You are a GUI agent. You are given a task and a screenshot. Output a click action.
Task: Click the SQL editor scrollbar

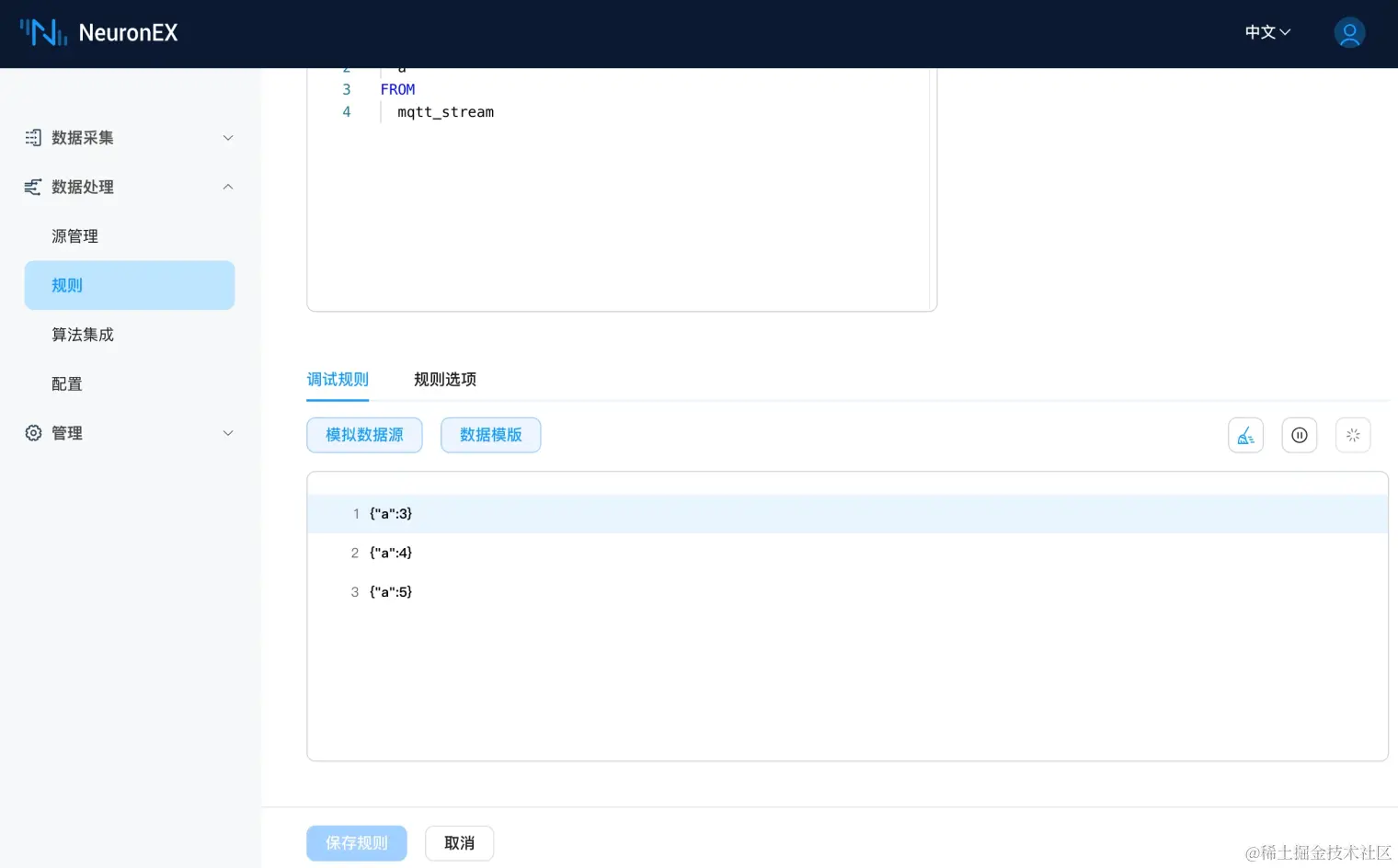tap(933, 188)
